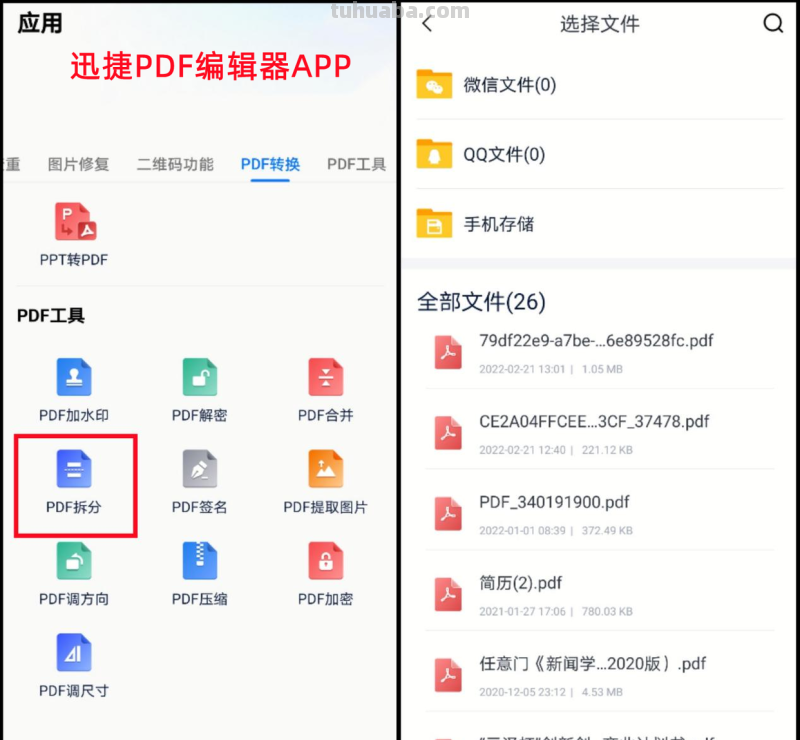The width and height of the screenshot is (800, 740).
Task: Switch to the PDF工具 tab
Action: click(x=356, y=164)
